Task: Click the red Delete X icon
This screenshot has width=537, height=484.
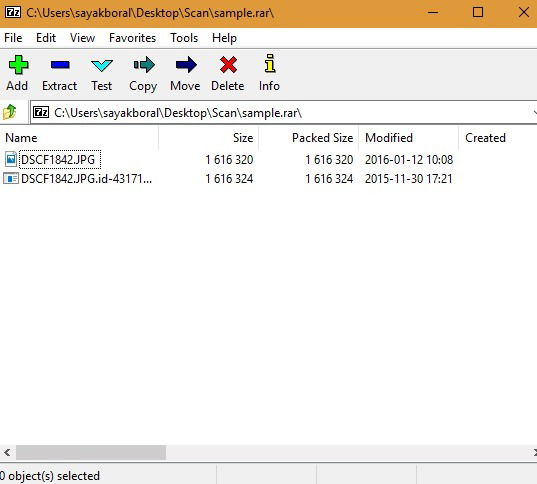Action: [228, 64]
